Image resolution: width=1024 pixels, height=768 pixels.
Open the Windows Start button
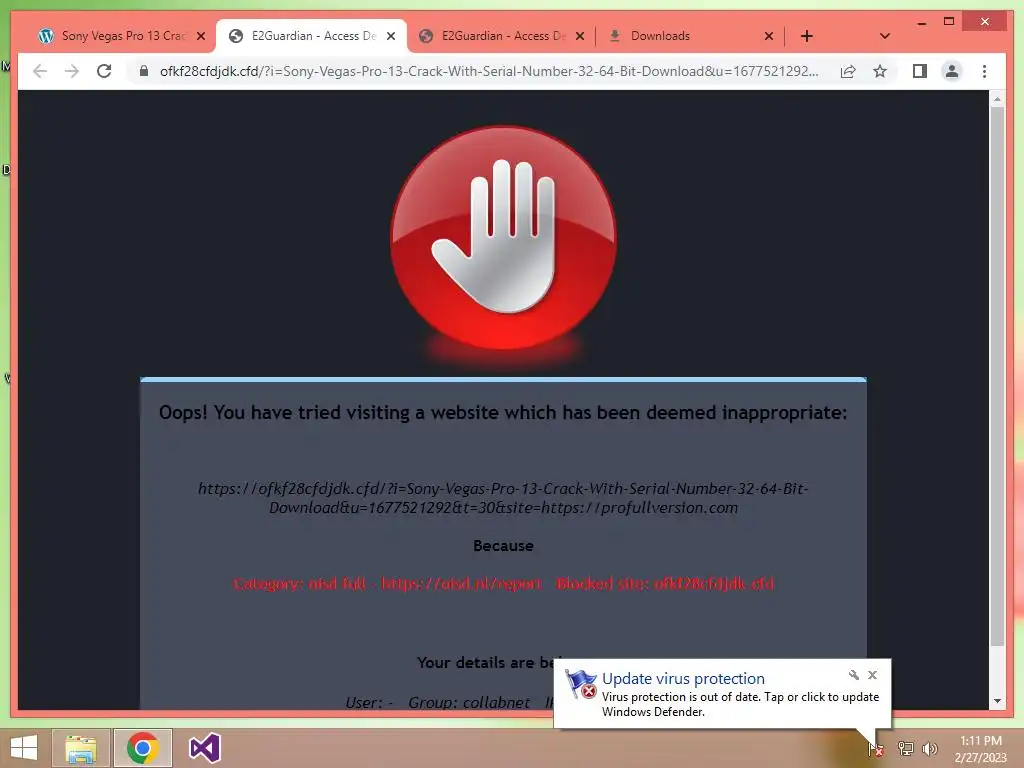pyautogui.click(x=24, y=748)
